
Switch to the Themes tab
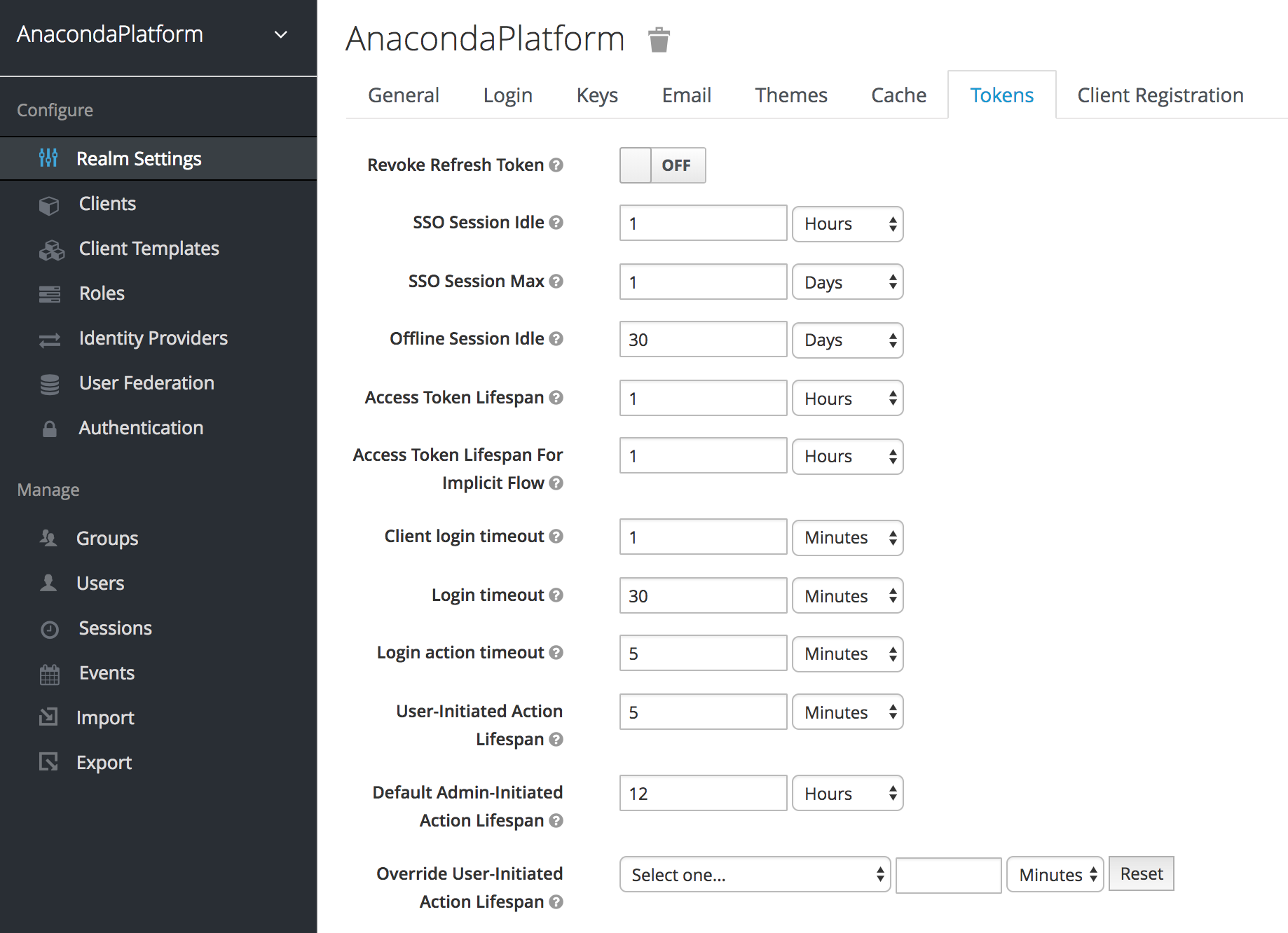tap(790, 95)
